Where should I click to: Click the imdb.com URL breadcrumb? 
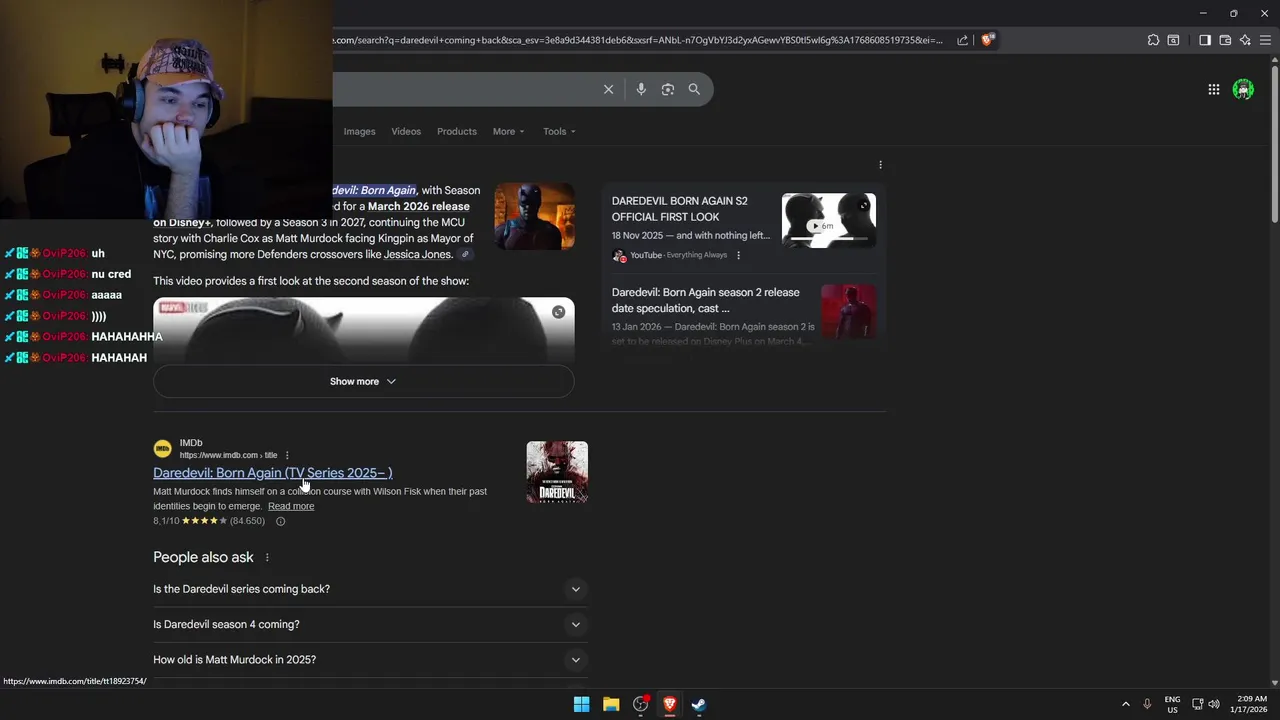tap(228, 455)
